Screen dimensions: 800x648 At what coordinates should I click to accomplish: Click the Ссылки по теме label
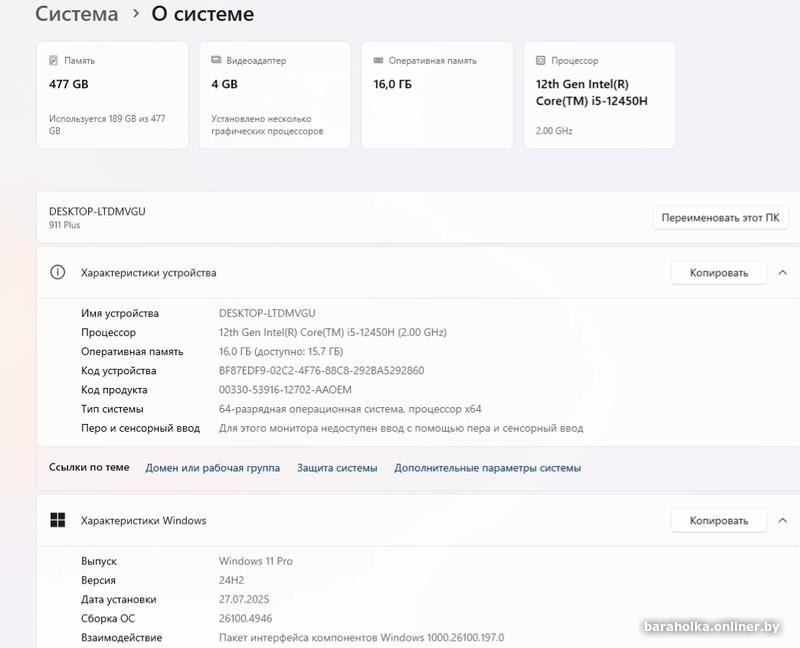pyautogui.click(x=89, y=467)
